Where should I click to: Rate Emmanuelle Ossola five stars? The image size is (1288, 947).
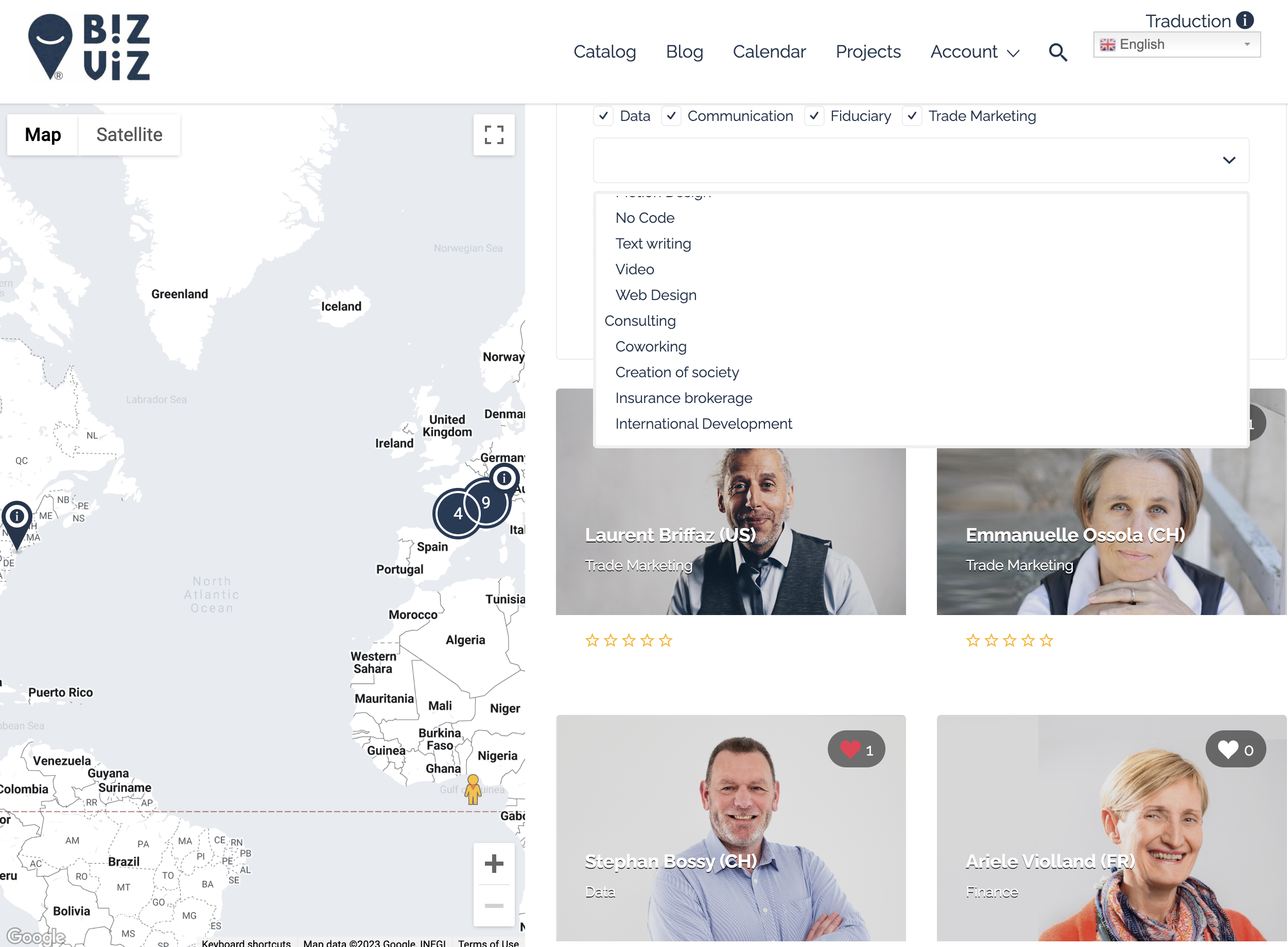(x=1046, y=640)
